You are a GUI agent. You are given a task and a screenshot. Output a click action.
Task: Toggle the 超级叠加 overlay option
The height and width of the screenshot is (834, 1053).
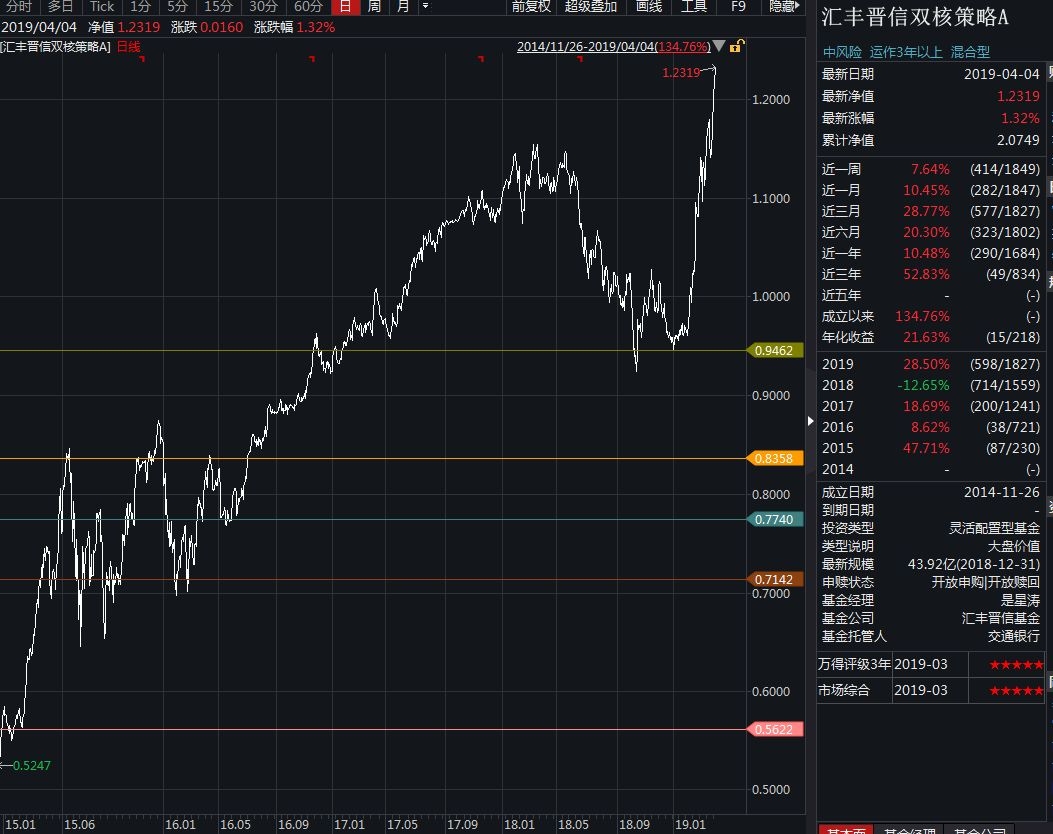pyautogui.click(x=590, y=7)
